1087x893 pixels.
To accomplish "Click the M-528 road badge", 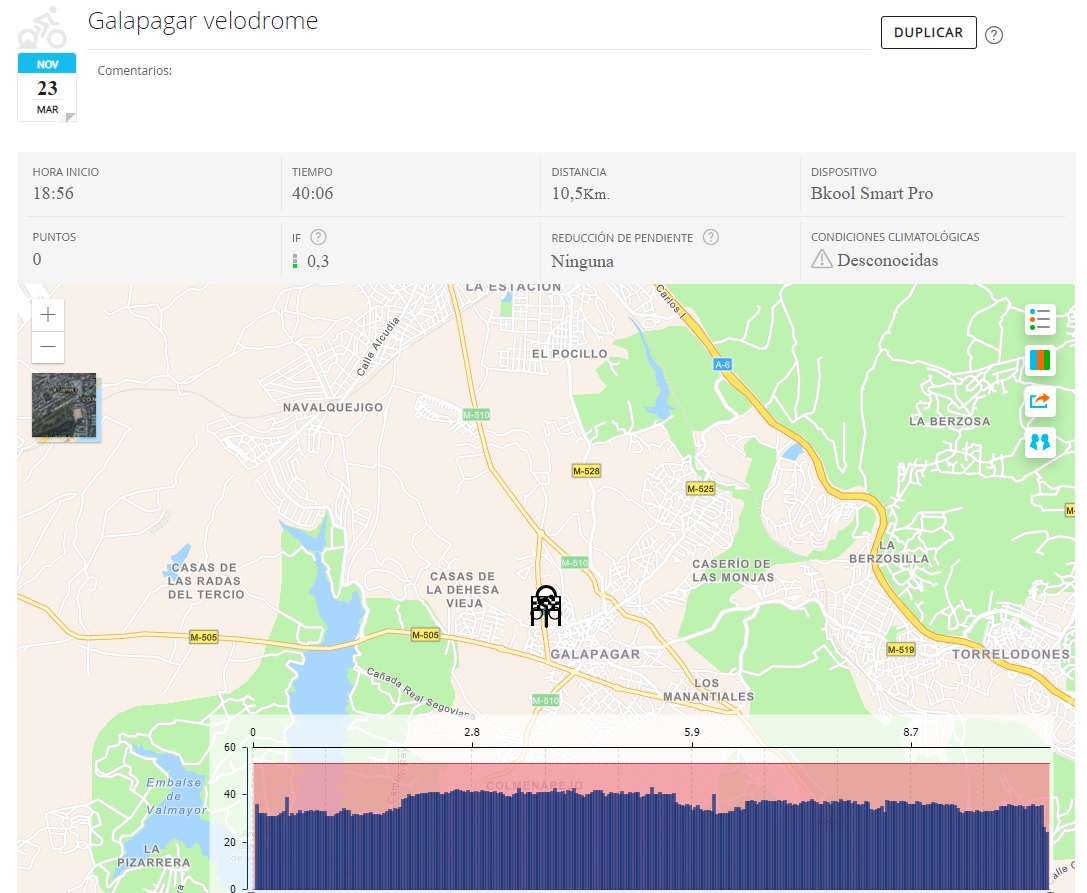I will 586,471.
